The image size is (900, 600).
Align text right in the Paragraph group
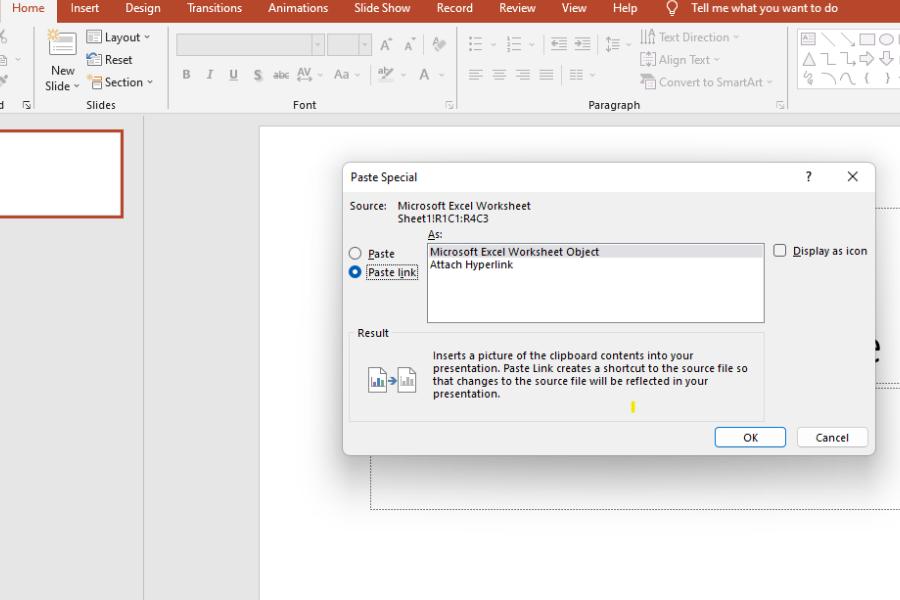(x=522, y=75)
